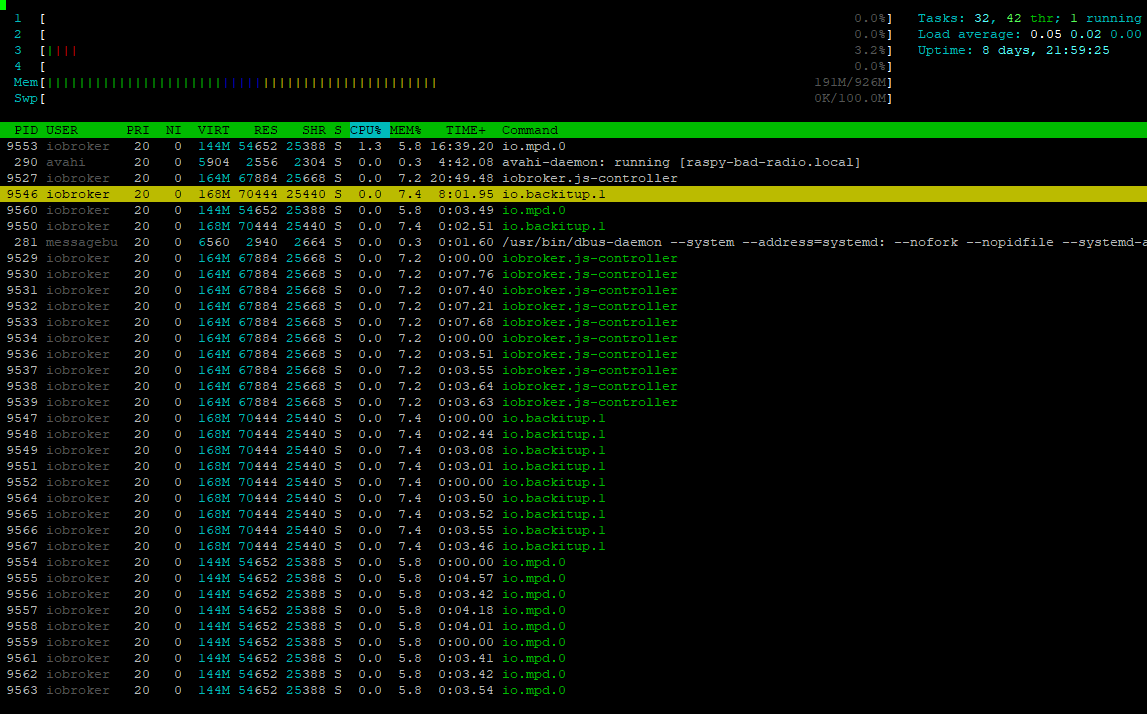The height and width of the screenshot is (714, 1147).
Task: Sort by the VIRT column header
Action: point(214,130)
